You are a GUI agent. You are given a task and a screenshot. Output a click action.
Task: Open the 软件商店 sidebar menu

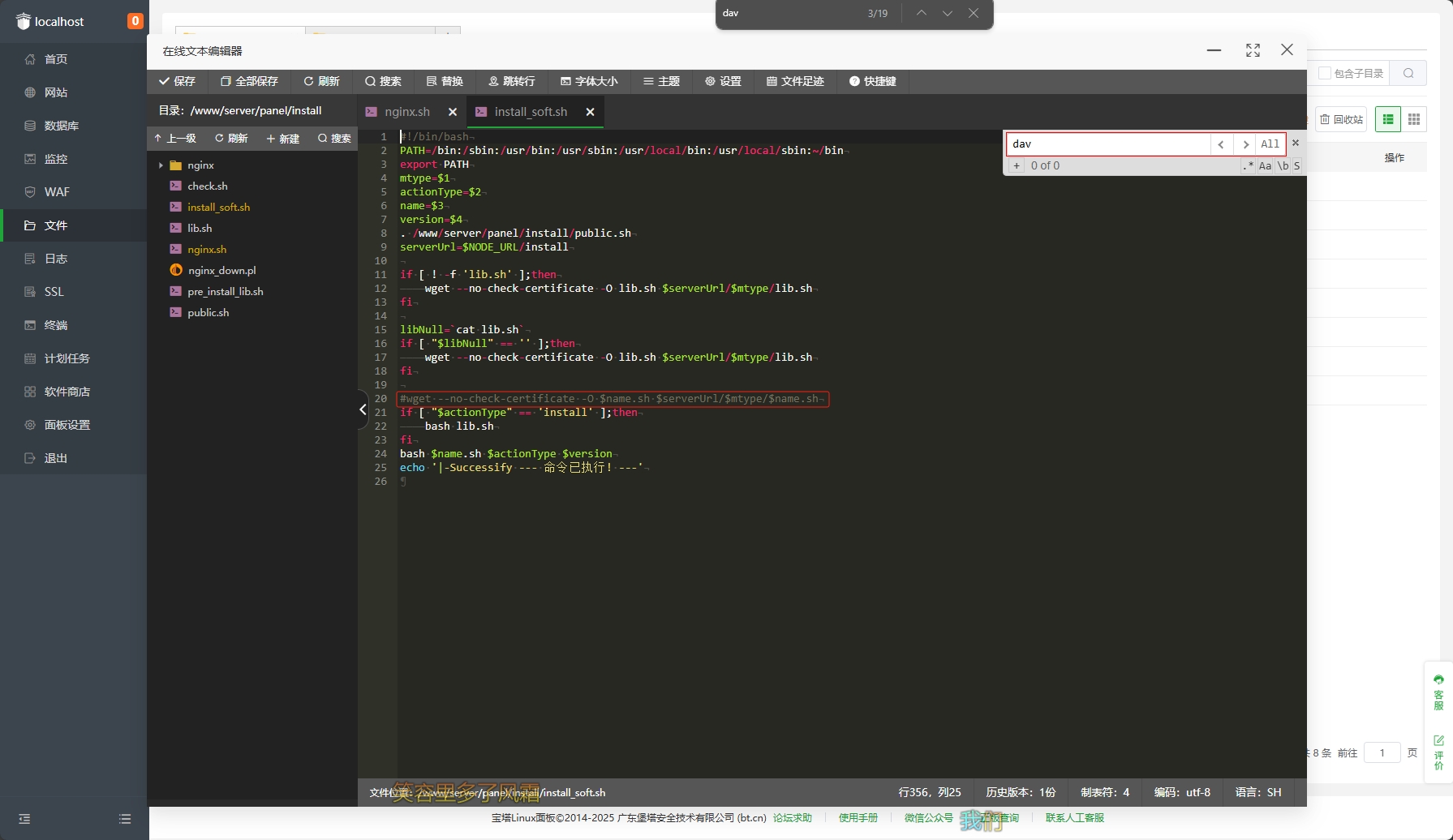click(67, 392)
